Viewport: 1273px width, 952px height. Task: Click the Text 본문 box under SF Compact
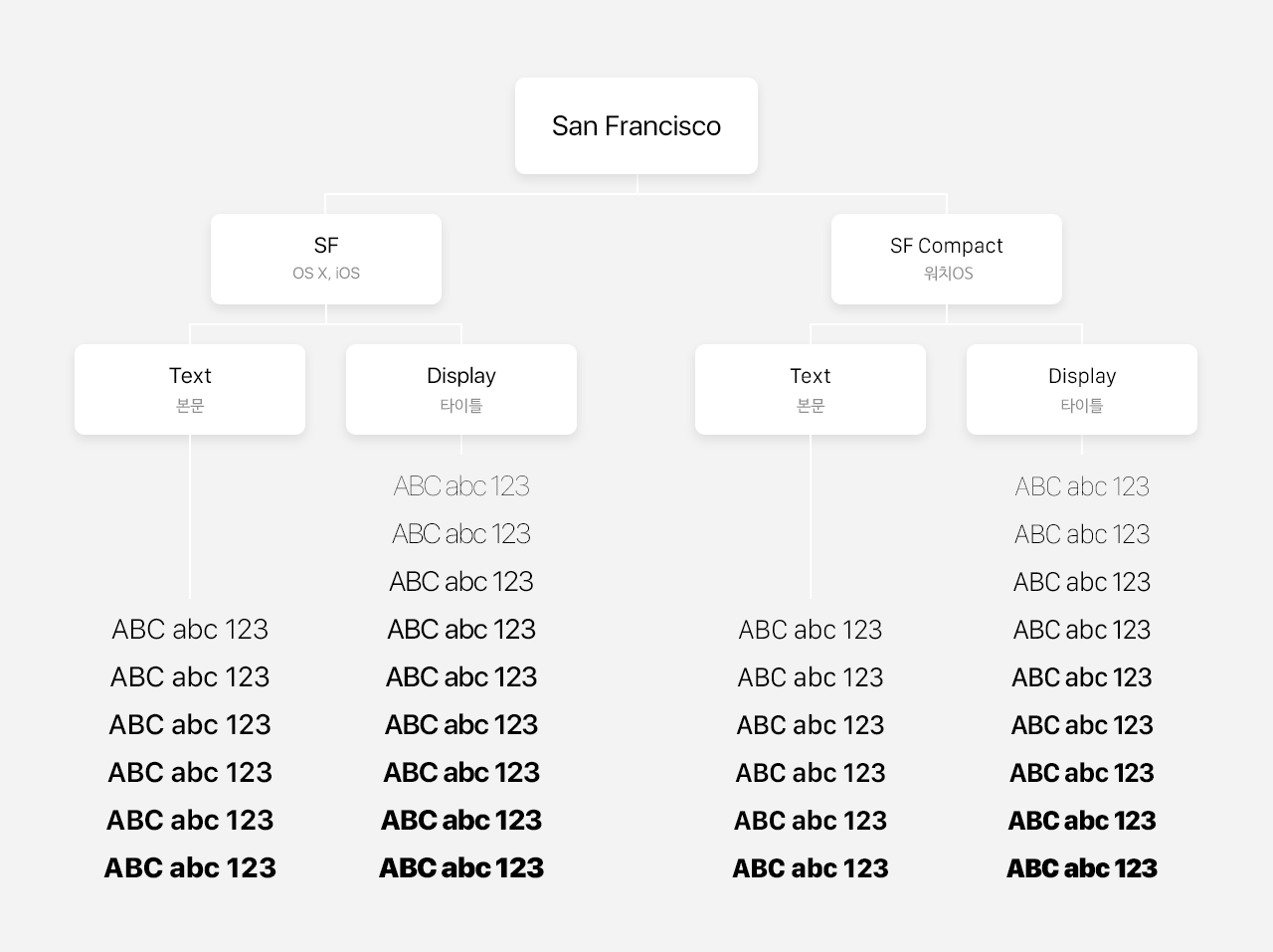811,389
